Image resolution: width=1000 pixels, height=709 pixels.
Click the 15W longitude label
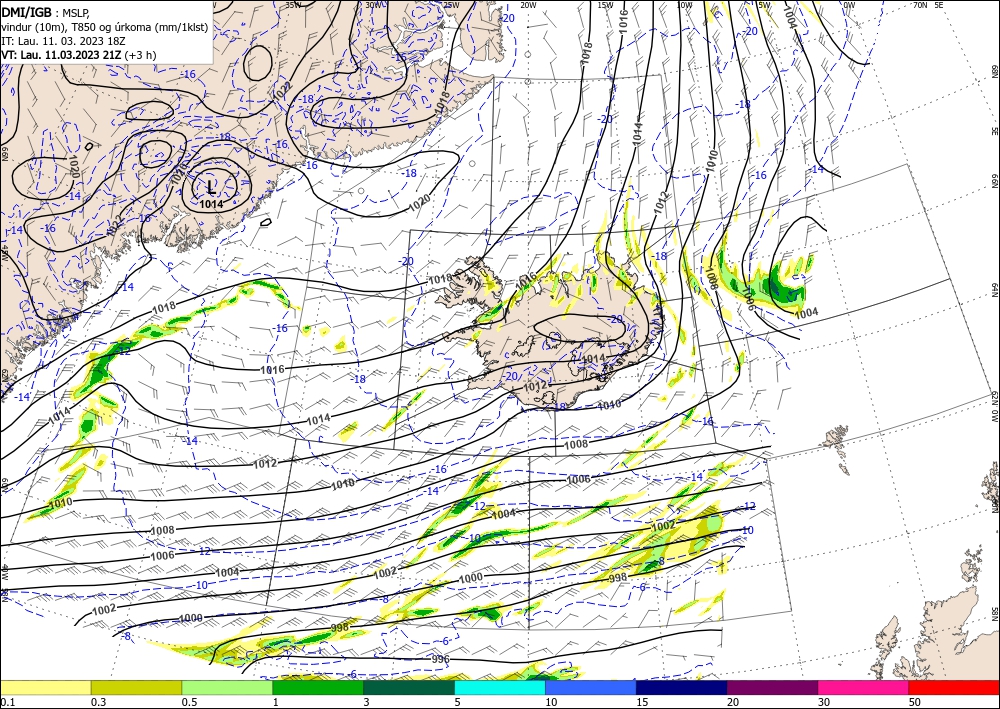click(605, 4)
